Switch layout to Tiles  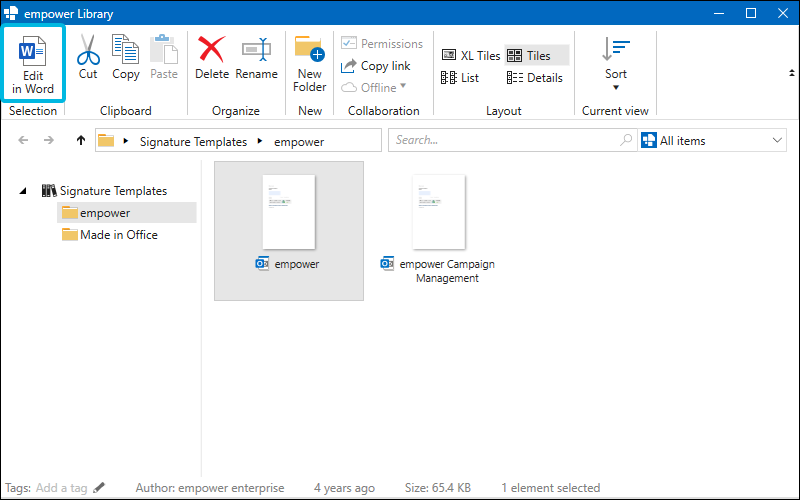tap(536, 56)
